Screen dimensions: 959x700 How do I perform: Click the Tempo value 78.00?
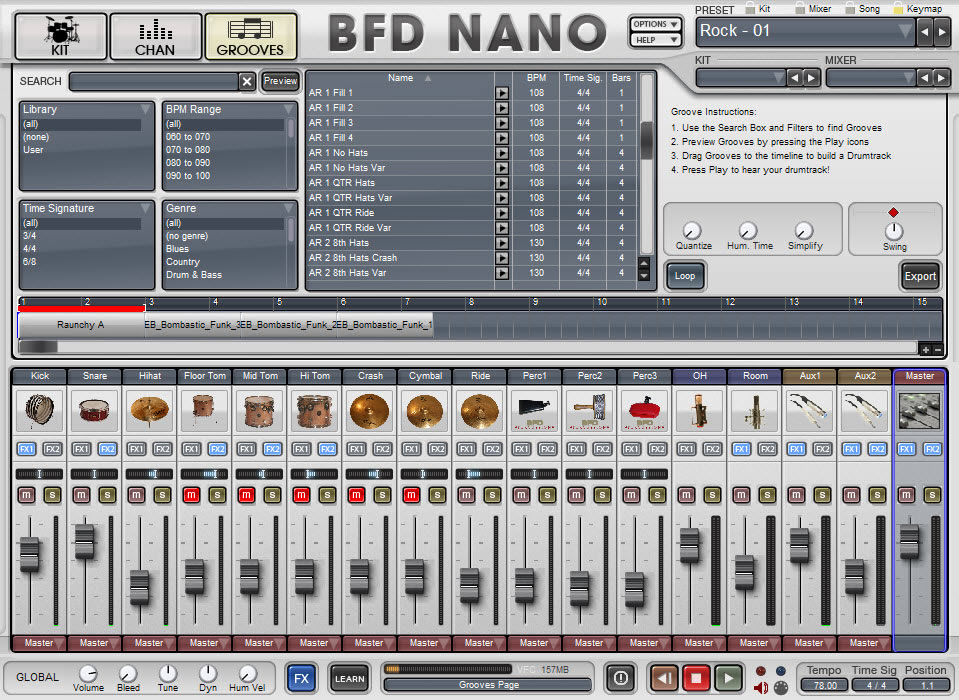coord(824,686)
